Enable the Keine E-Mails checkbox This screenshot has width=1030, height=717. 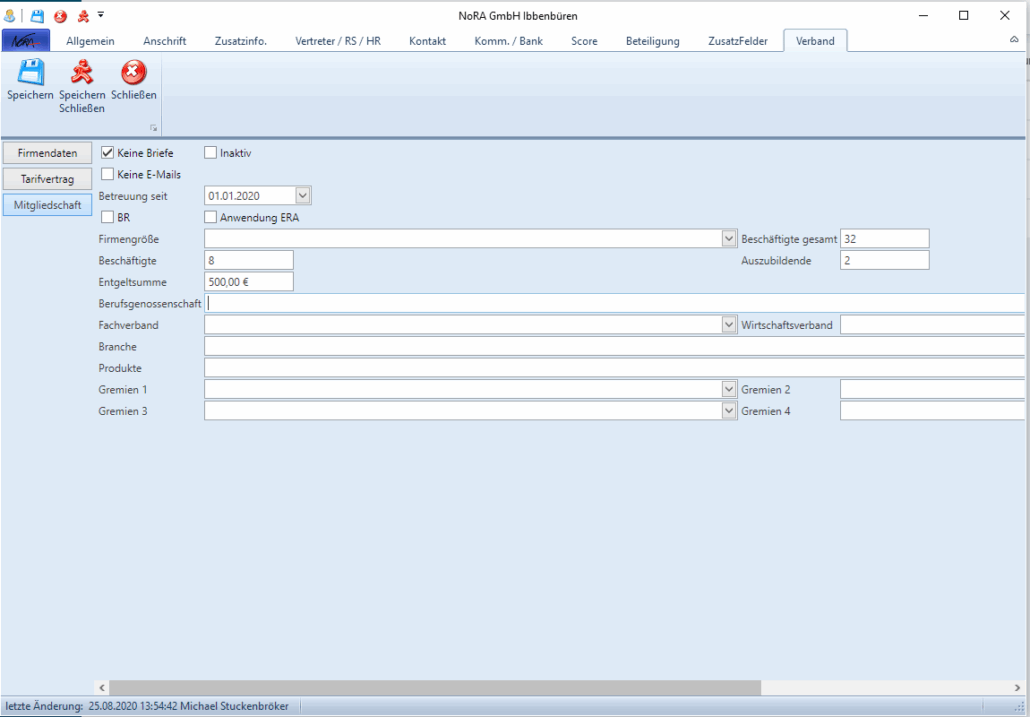click(x=108, y=174)
